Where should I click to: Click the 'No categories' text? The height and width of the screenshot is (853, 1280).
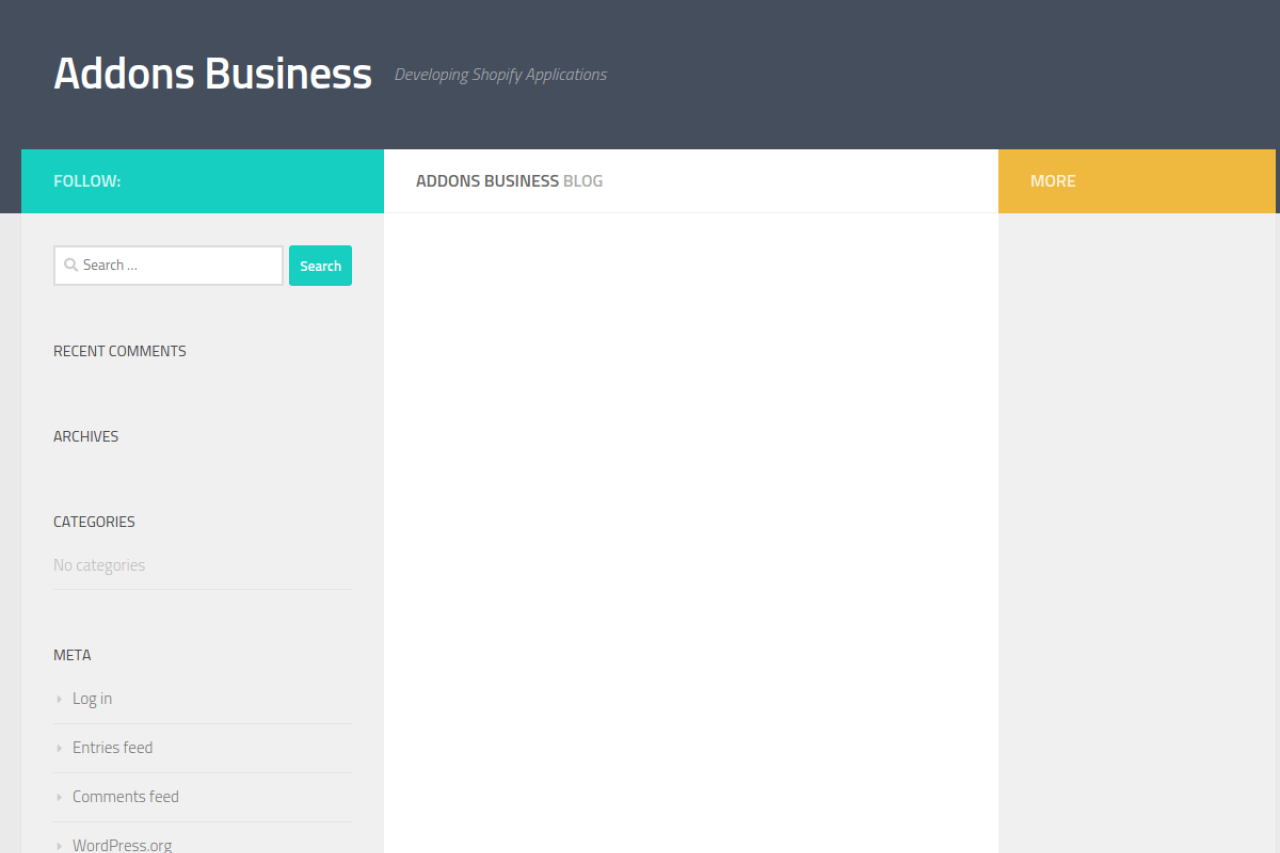pyautogui.click(x=99, y=565)
